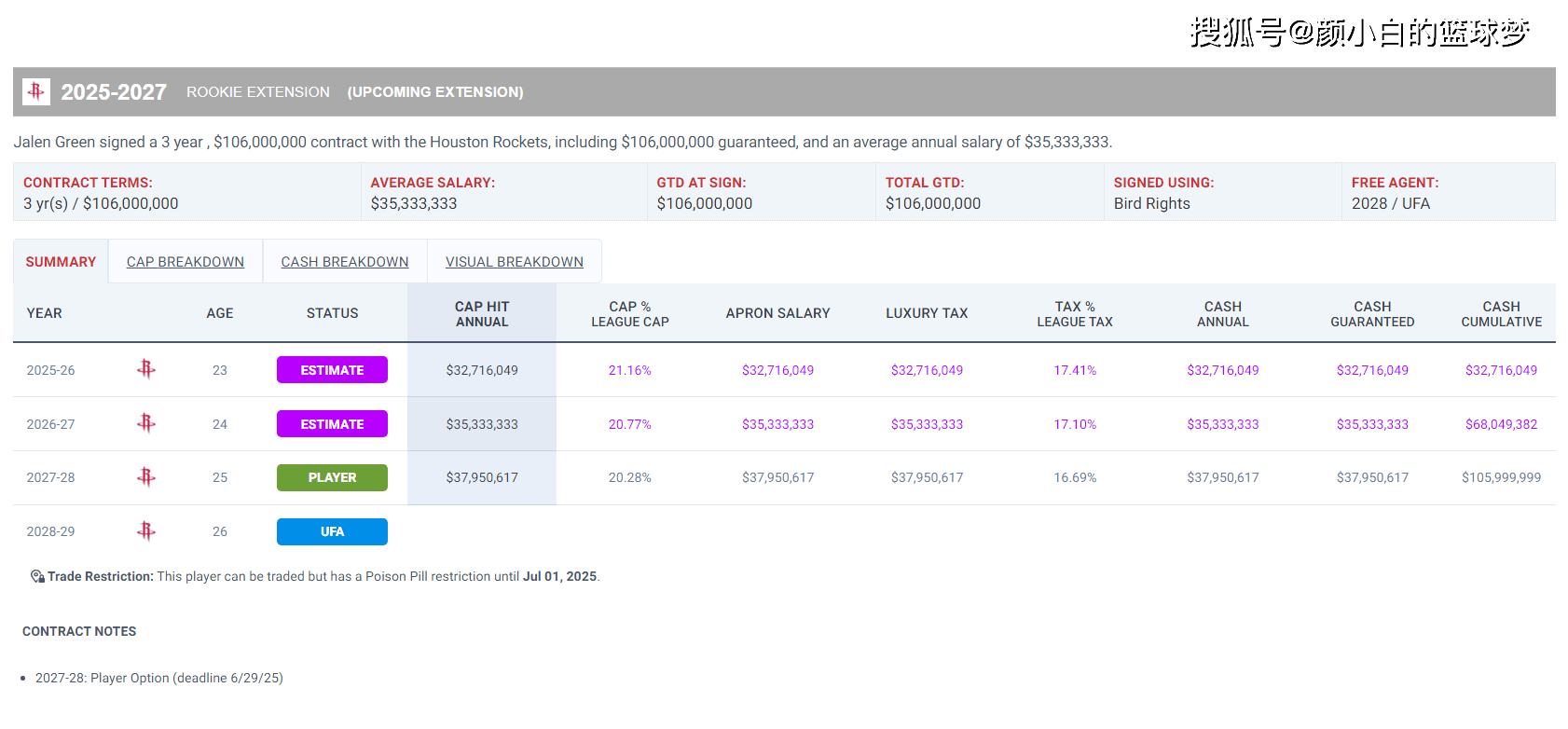Screen dimensions: 1568x729
Task: Click the Average Salary value $35,333,333
Action: 414,203
